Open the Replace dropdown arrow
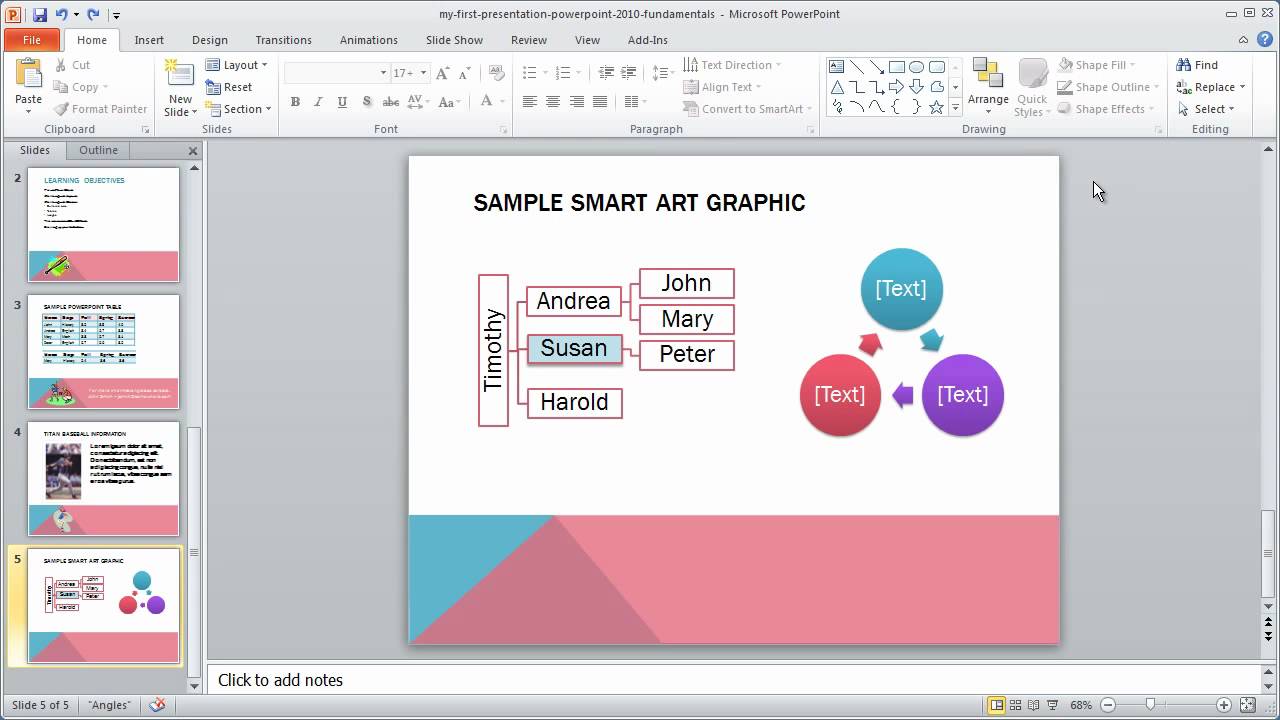This screenshot has width=1280, height=720. (x=1243, y=87)
